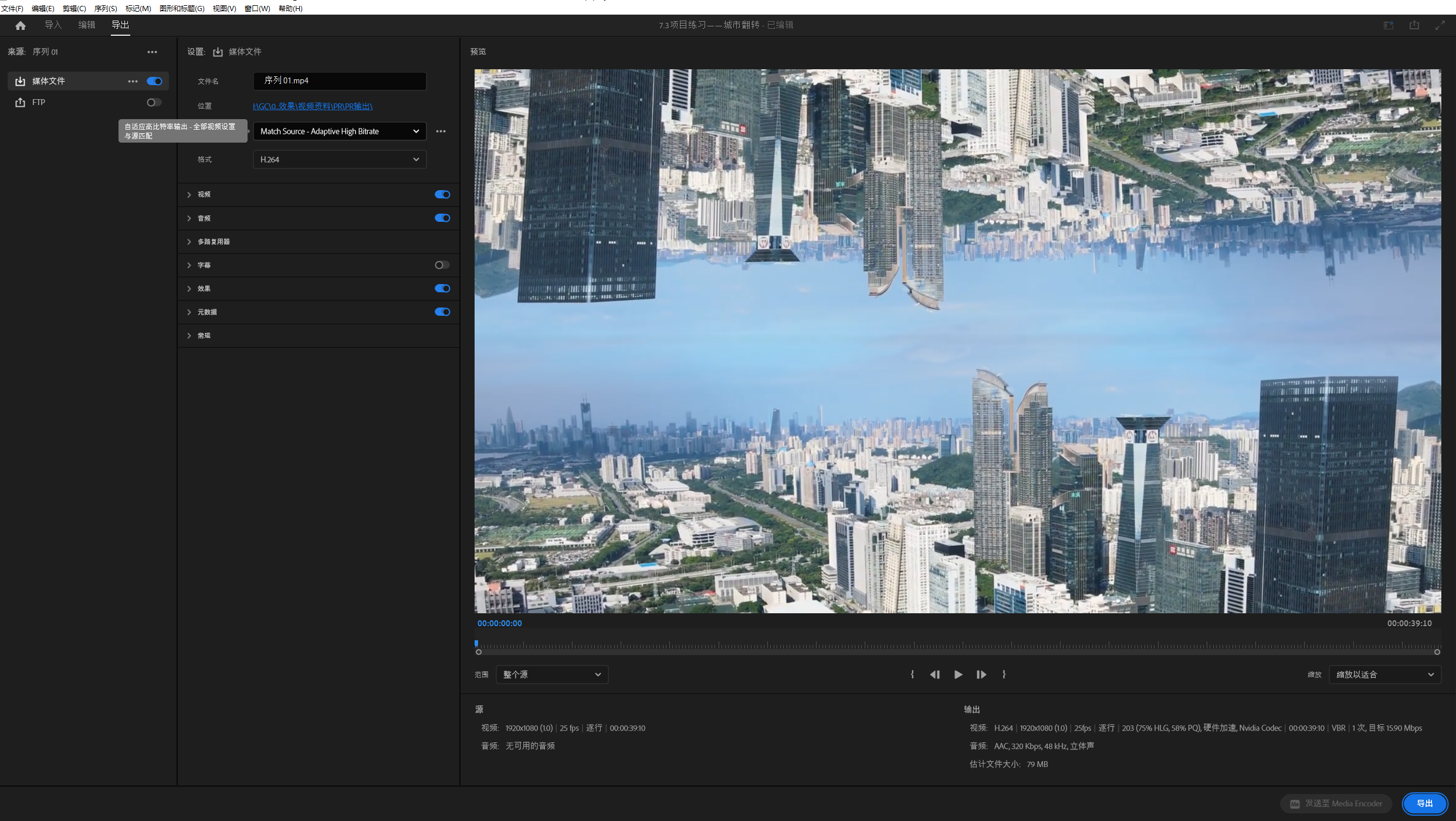Open source options three-dot menu
Image resolution: width=1456 pixels, height=821 pixels.
point(152,52)
